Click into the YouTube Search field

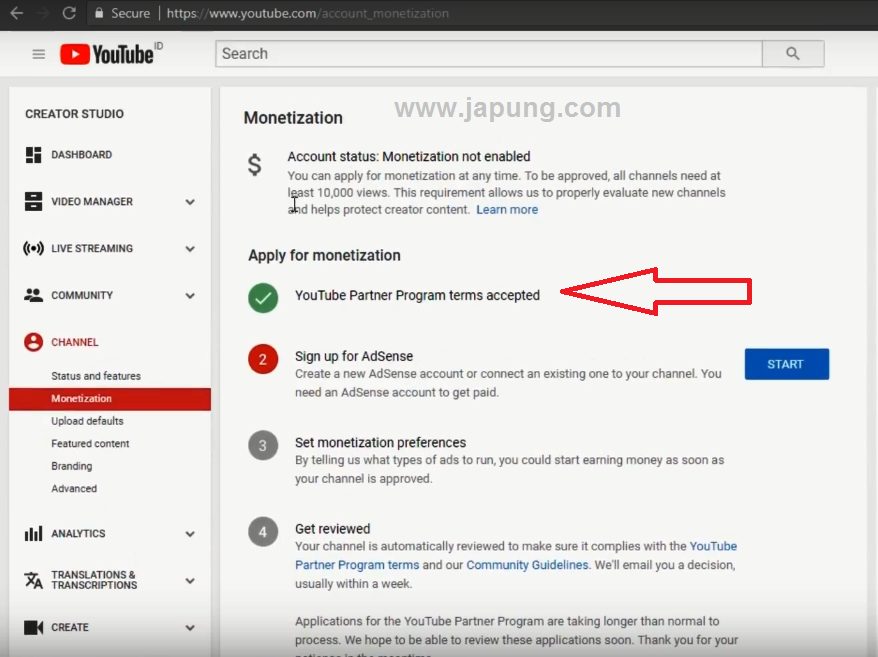click(x=489, y=54)
